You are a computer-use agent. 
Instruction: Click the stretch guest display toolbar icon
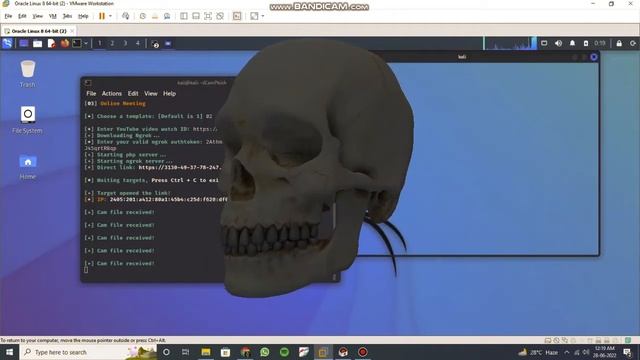point(254,16)
